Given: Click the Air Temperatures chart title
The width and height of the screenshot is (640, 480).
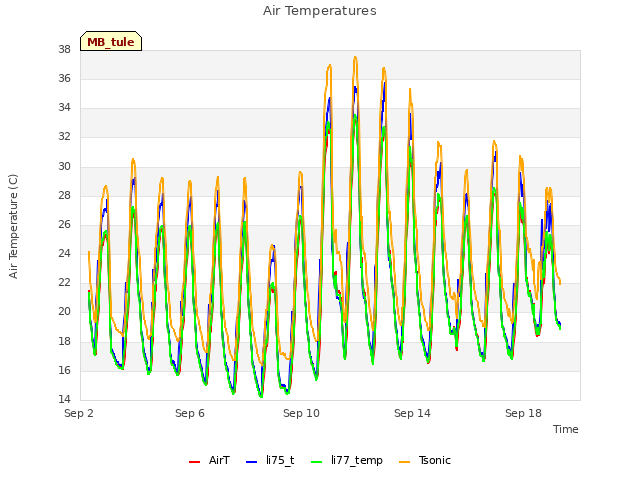Looking at the screenshot, I should click(x=320, y=11).
